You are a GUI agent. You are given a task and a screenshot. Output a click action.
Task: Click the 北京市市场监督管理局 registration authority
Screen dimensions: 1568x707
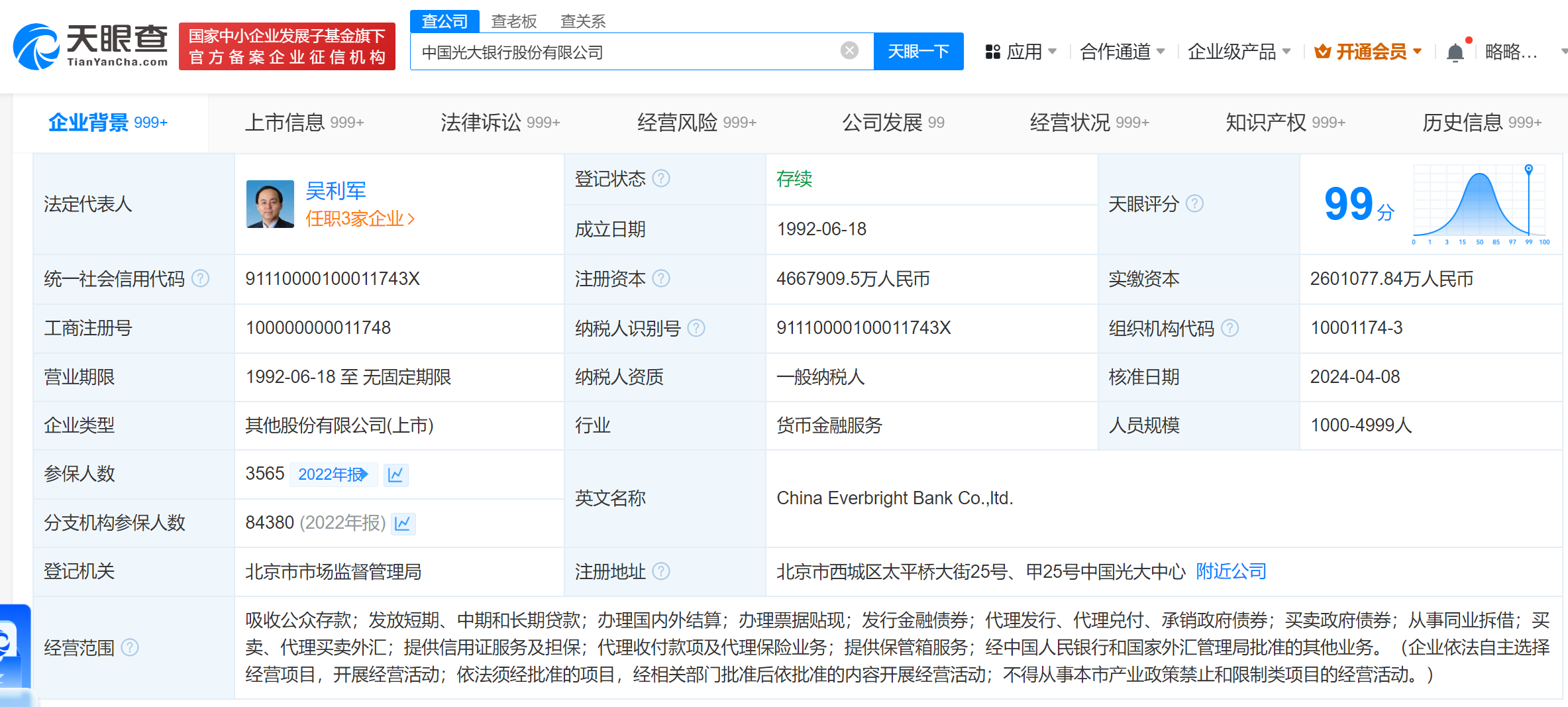point(333,571)
